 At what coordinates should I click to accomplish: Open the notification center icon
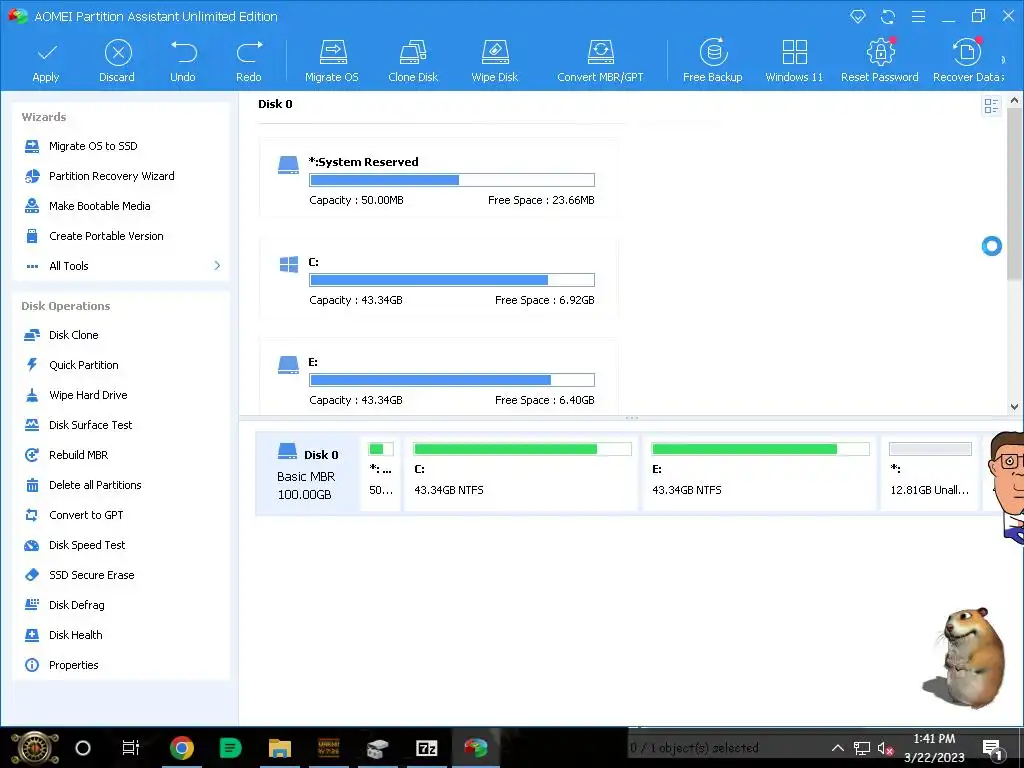point(992,750)
